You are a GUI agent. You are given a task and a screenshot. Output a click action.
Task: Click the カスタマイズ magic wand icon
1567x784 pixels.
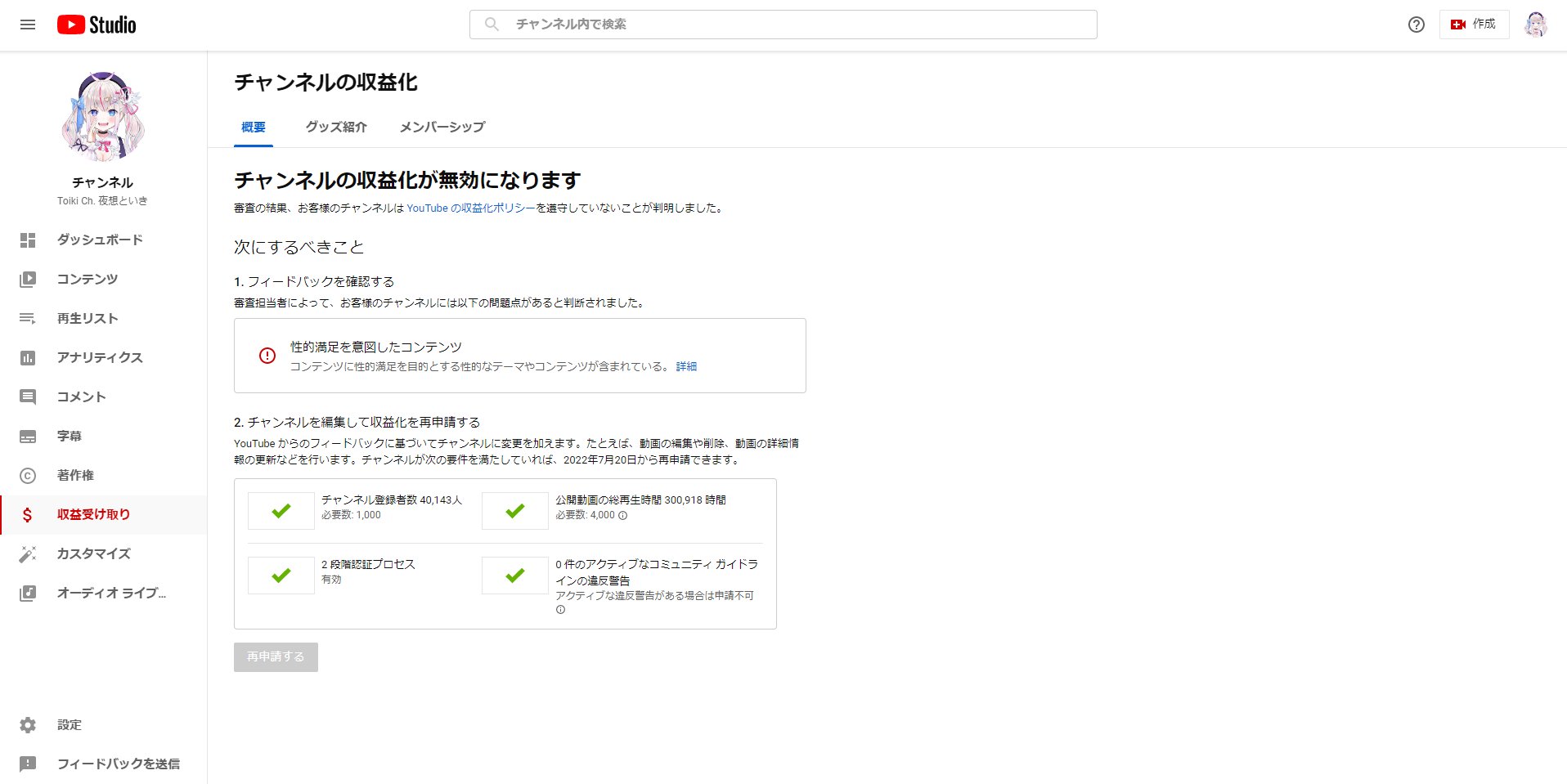[28, 554]
